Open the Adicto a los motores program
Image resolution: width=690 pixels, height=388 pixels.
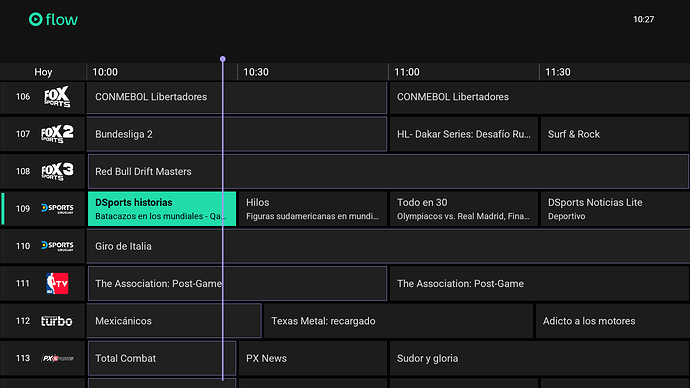click(613, 321)
